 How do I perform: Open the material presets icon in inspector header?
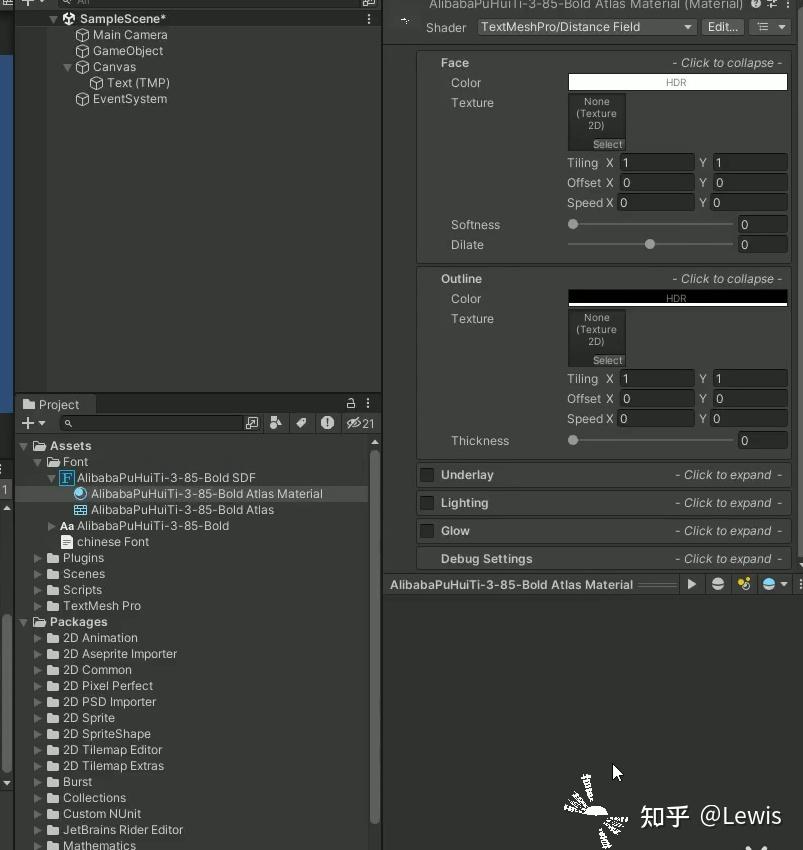coord(772,6)
